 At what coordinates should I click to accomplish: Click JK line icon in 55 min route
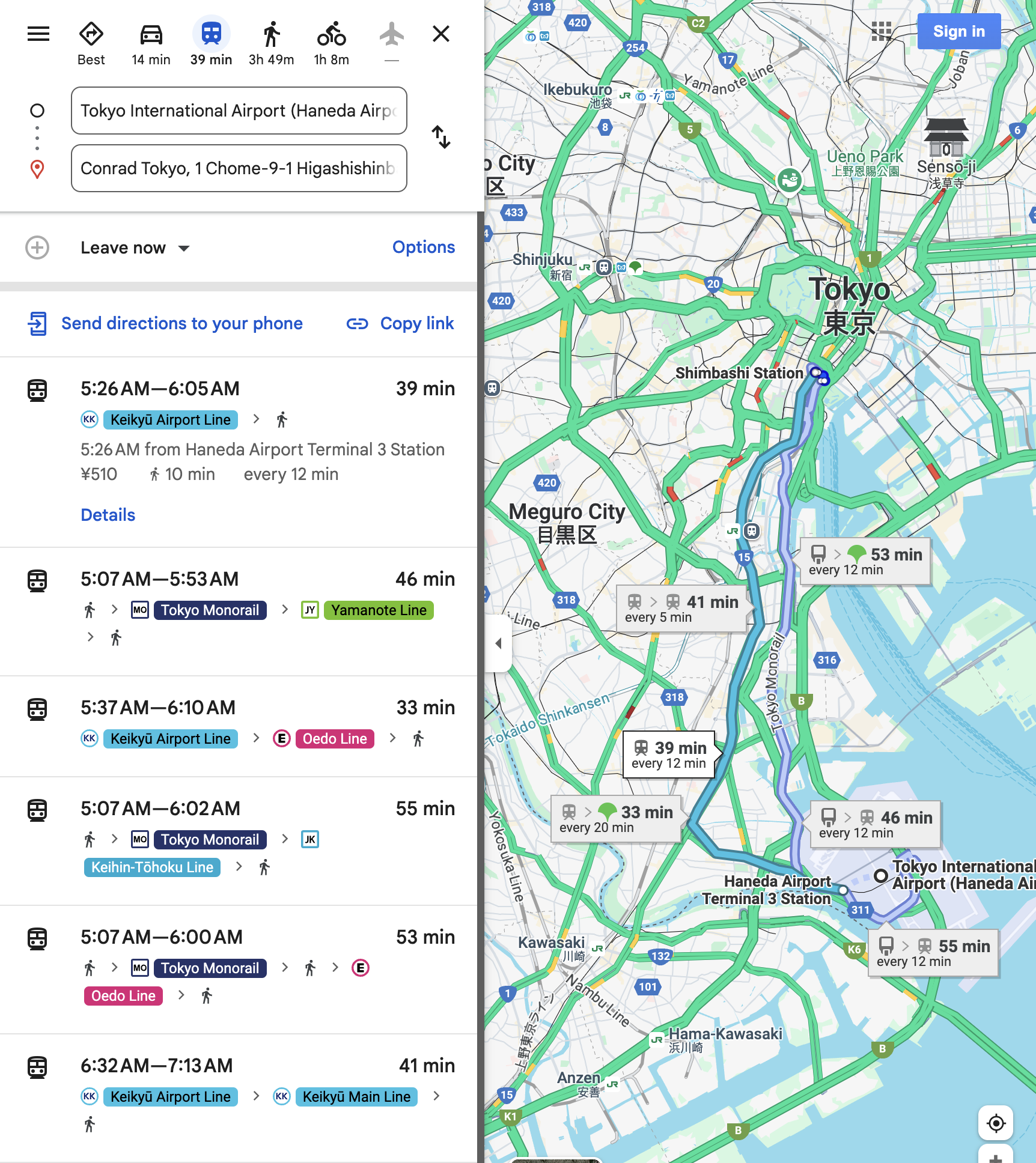310,839
